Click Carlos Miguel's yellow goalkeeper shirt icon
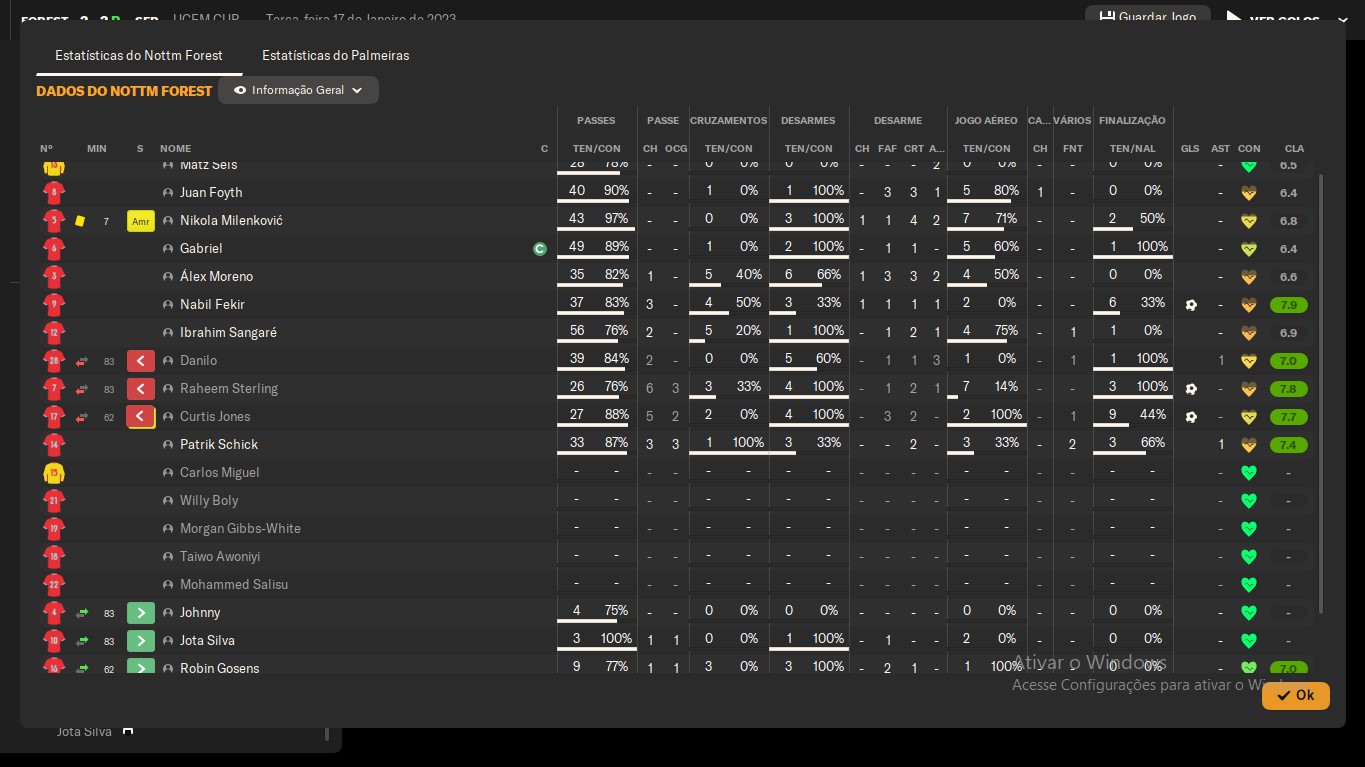 point(54,473)
